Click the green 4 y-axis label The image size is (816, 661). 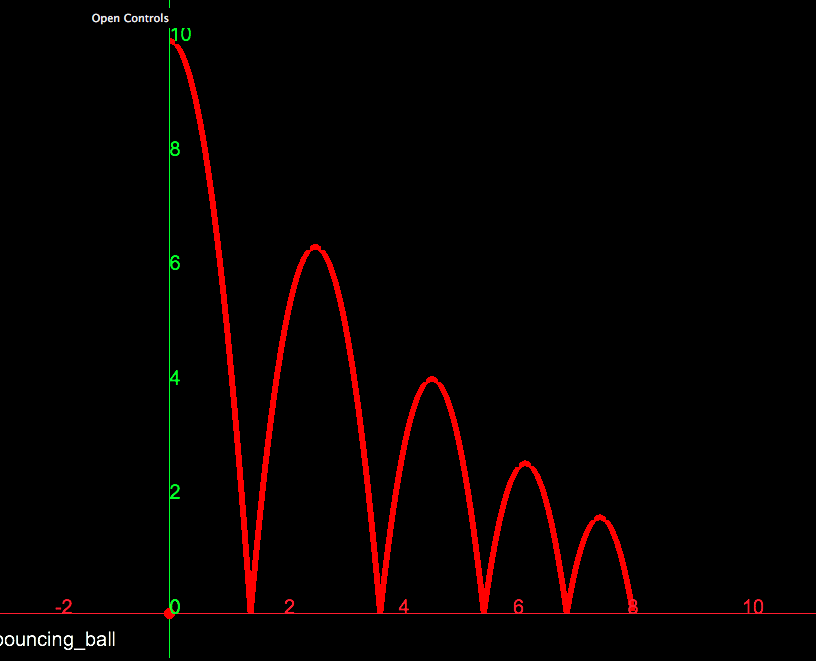pos(175,378)
